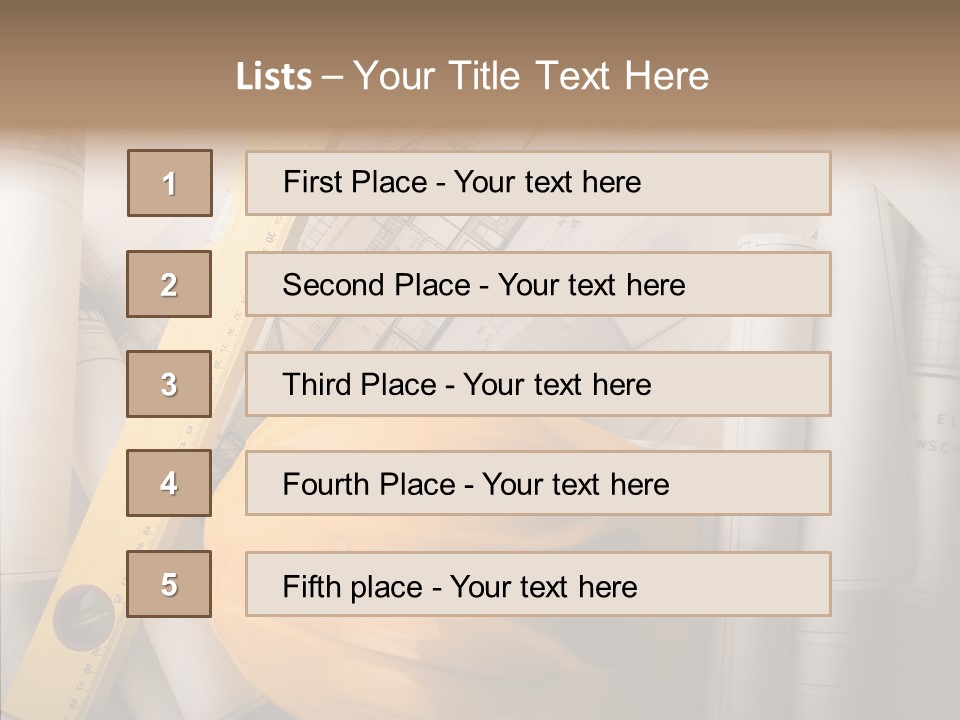The width and height of the screenshot is (960, 720).
Task: Click the number 5 box
Action: tap(169, 584)
